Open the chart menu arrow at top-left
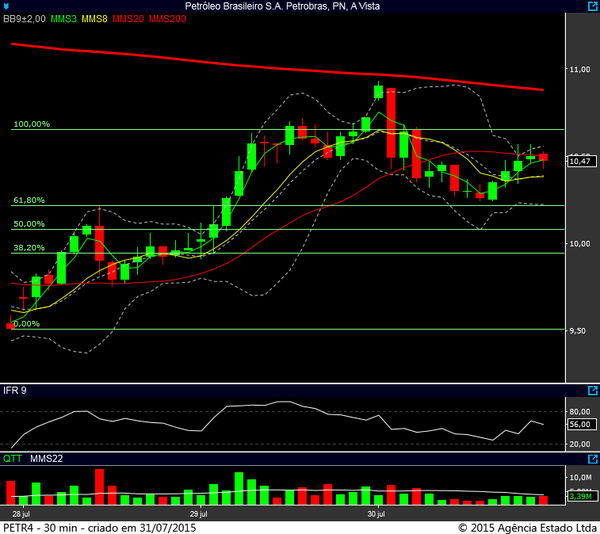Viewport: 600px width, 534px height. [6, 5]
